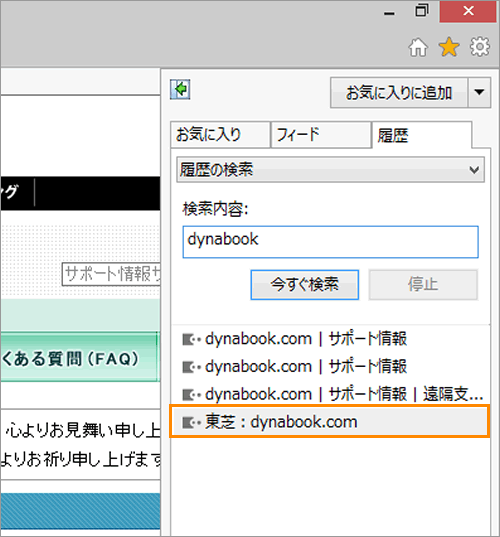Close the browser window
Screen dimensions: 500x537
468,12
